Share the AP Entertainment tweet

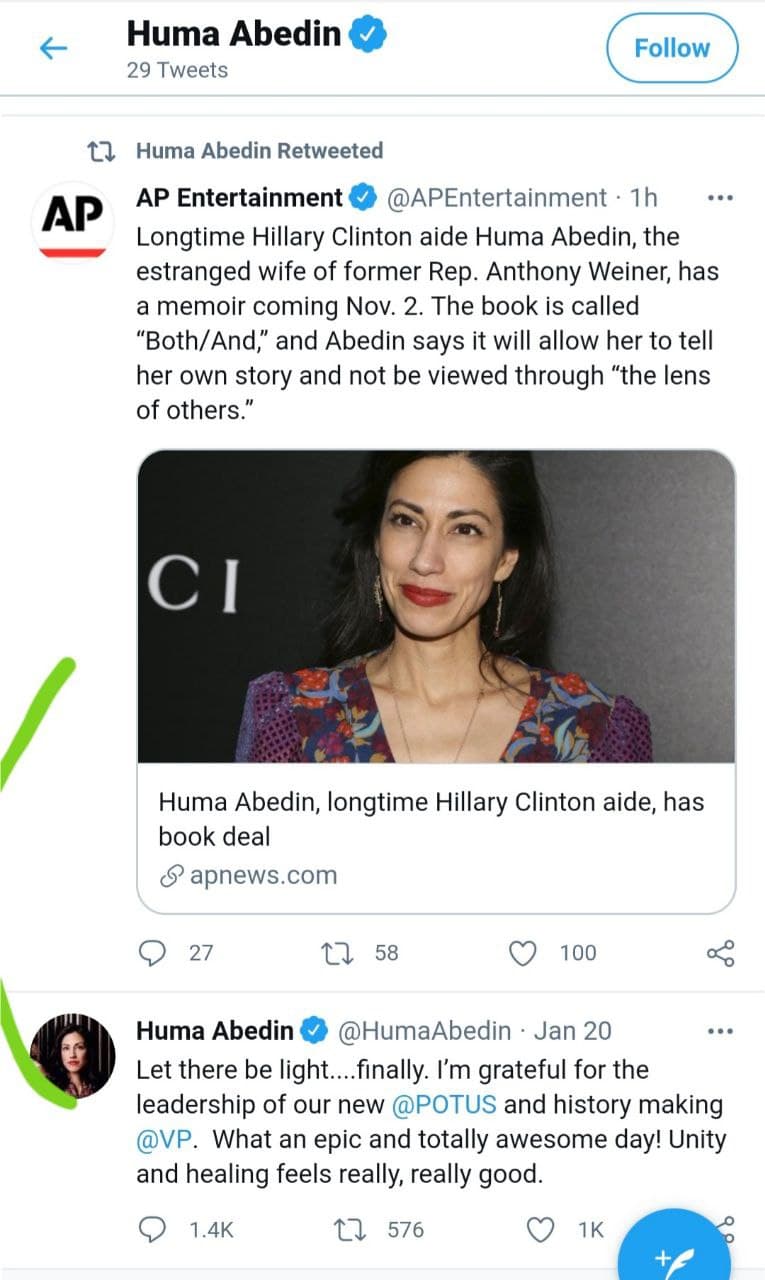click(720, 953)
